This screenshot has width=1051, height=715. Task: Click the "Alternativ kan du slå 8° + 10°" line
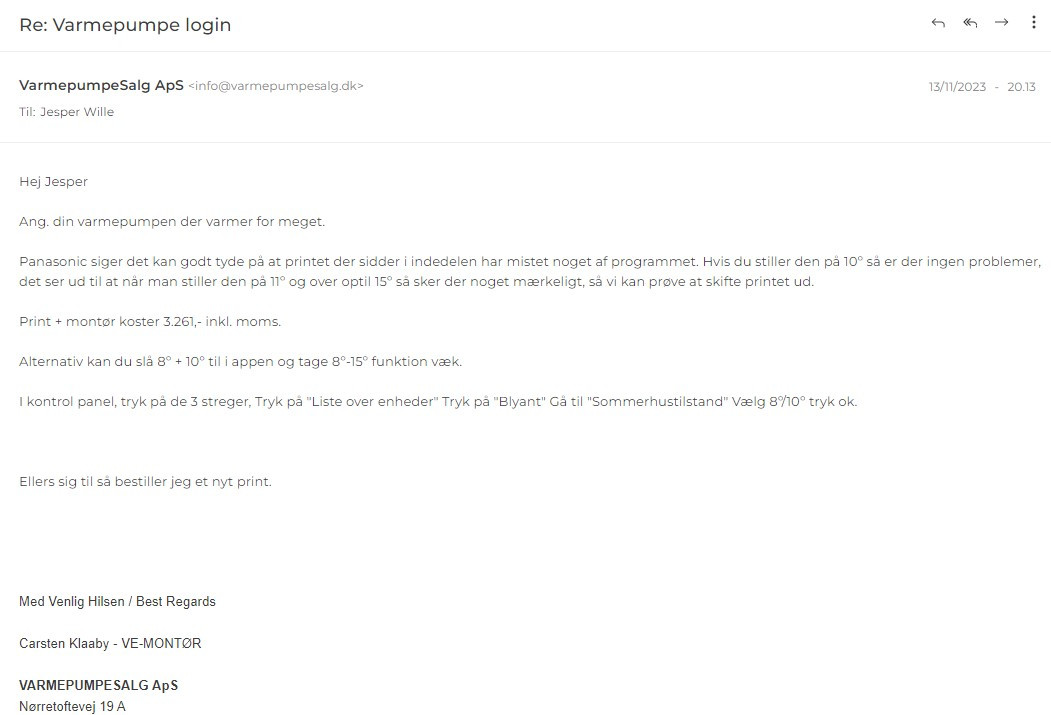pyautogui.click(x=241, y=362)
